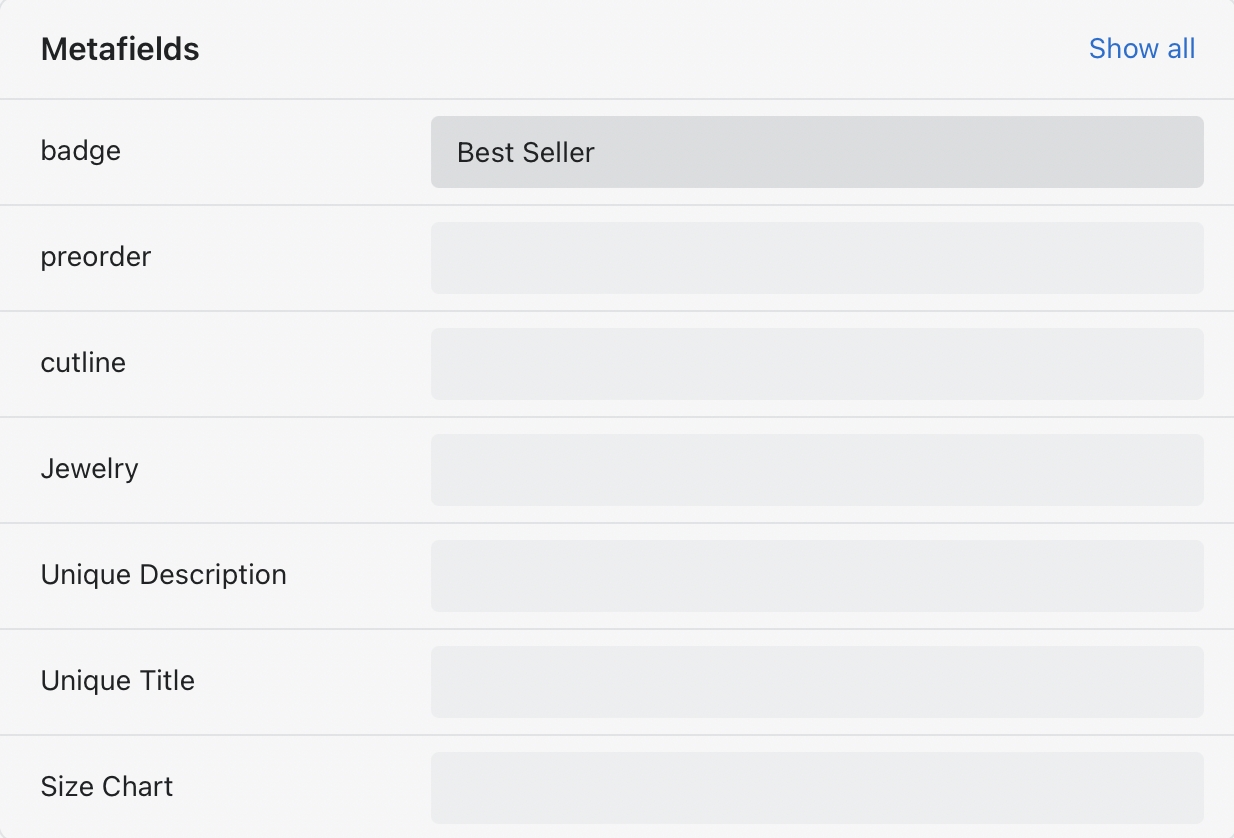Select the Size Chart input field
This screenshot has width=1234, height=838.
coord(816,788)
